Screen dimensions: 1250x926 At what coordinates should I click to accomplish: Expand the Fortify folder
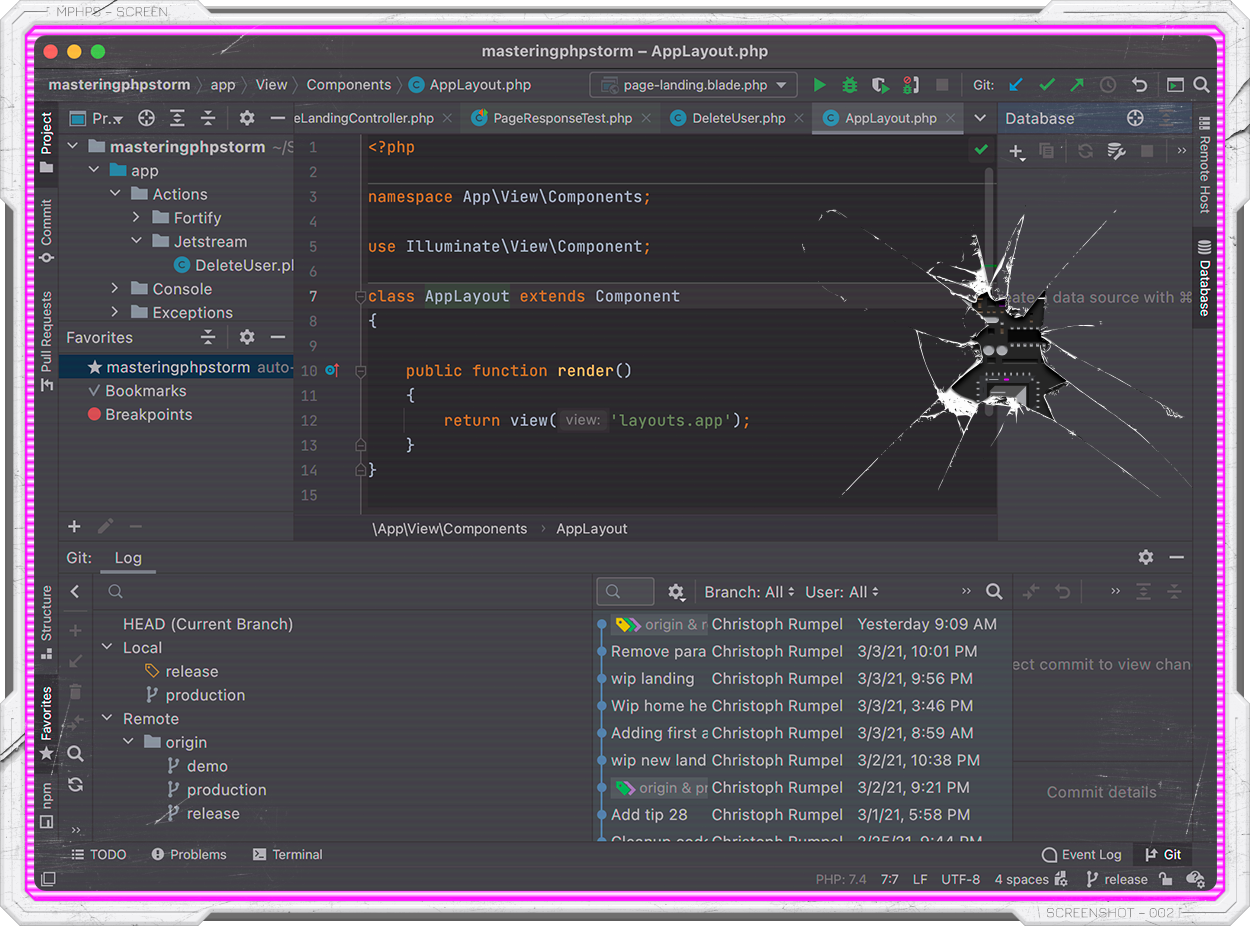(136, 217)
